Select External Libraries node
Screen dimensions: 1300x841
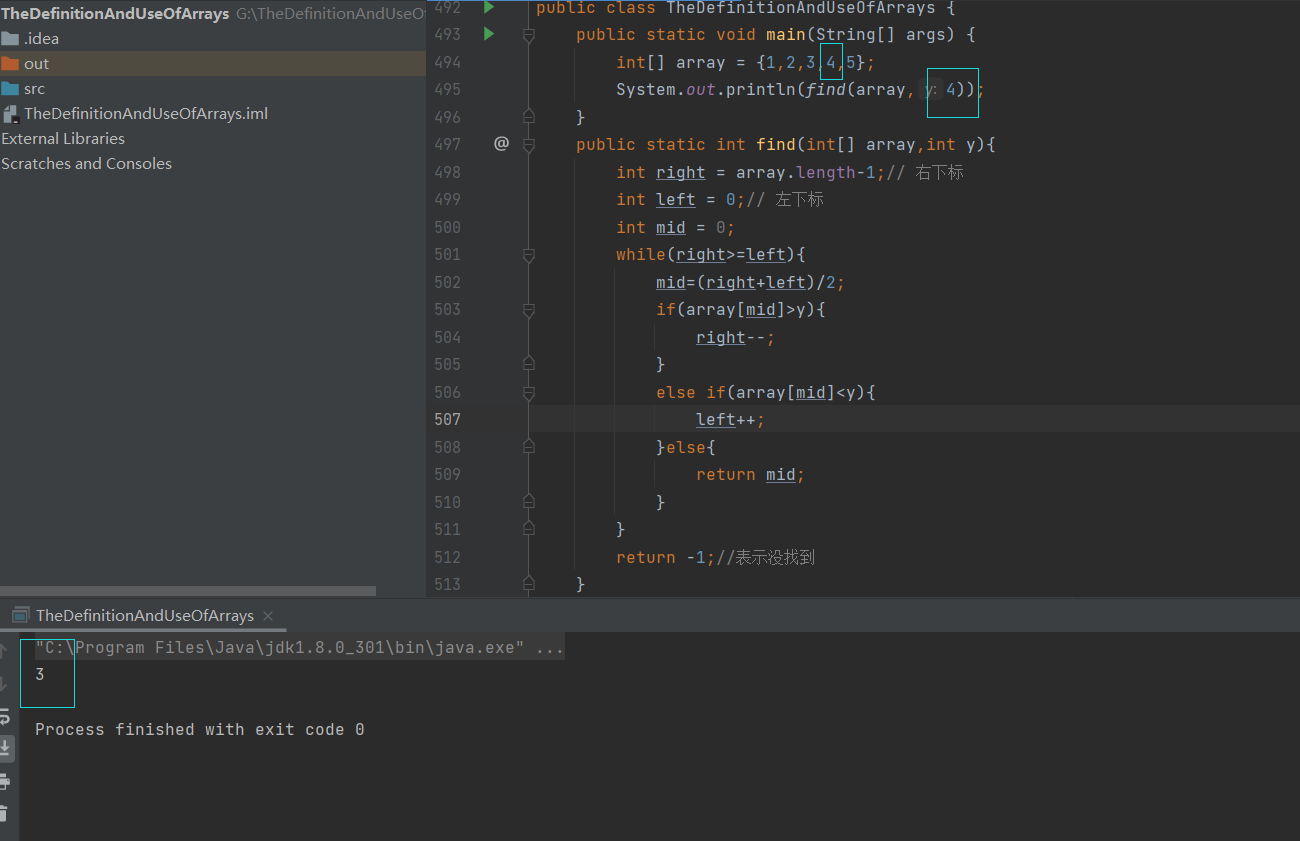(63, 139)
